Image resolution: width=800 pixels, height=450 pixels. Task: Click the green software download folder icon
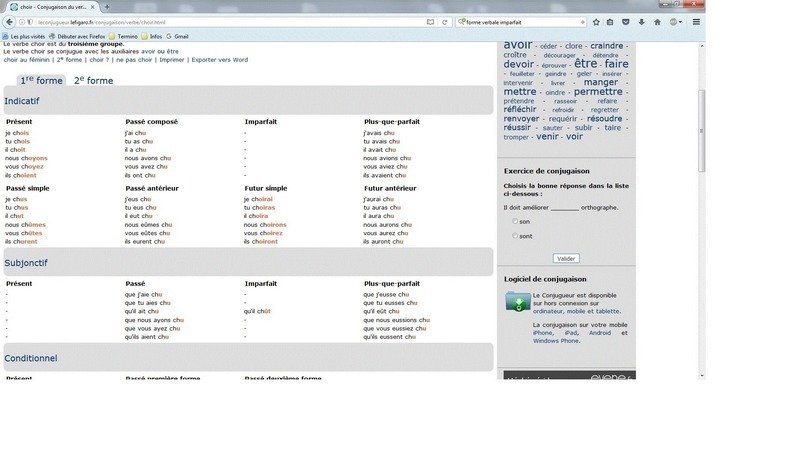pos(518,302)
